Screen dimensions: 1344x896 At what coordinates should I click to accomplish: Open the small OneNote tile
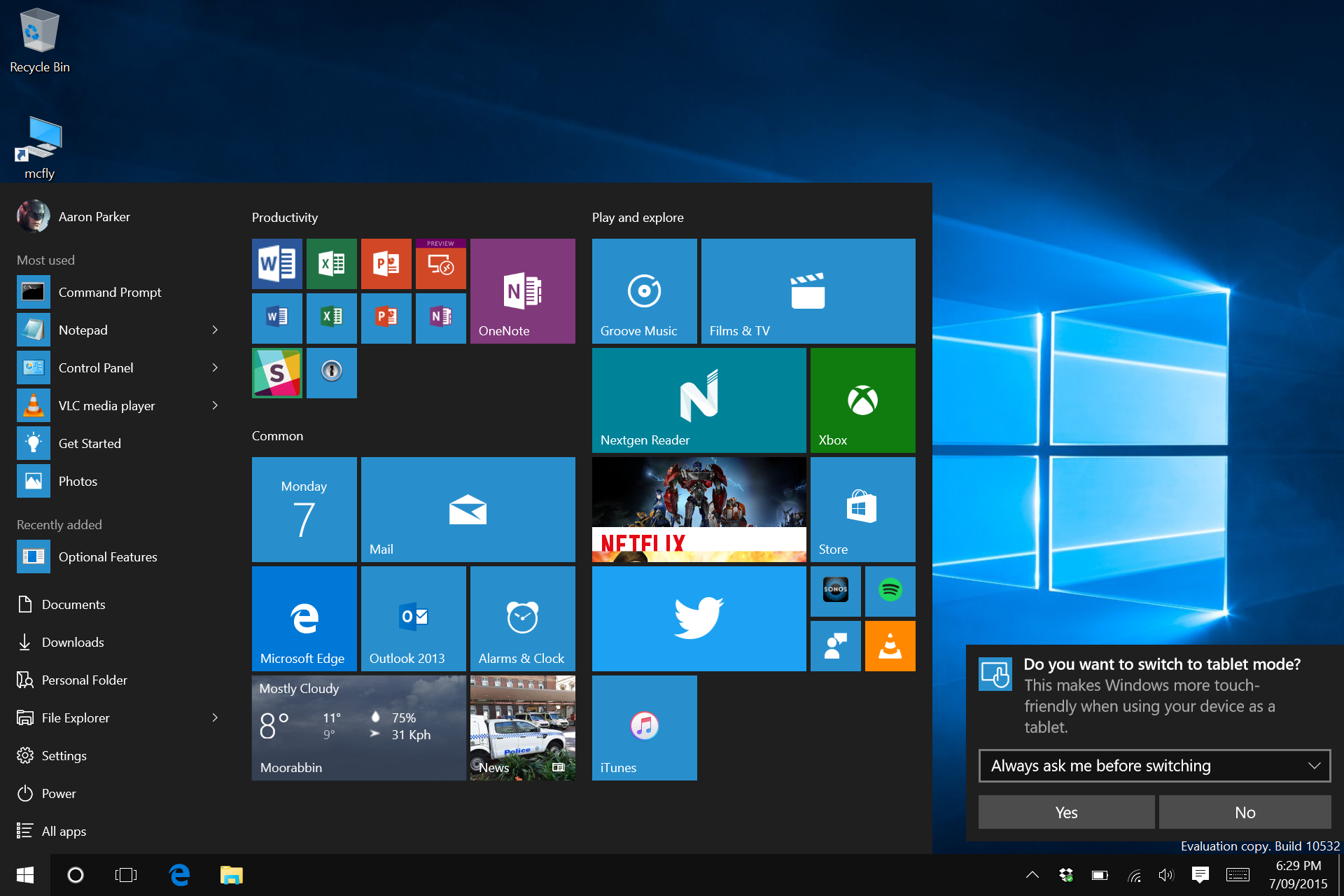tap(441, 318)
